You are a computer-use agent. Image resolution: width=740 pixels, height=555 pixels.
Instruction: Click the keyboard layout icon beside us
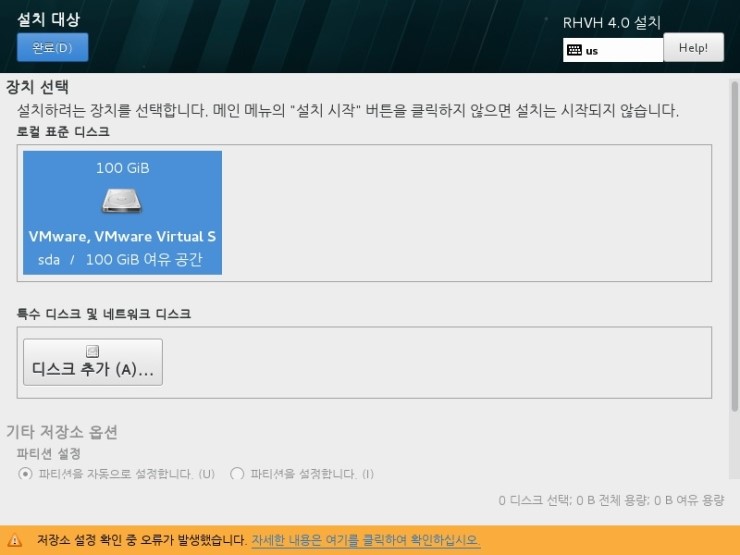pyautogui.click(x=574, y=50)
